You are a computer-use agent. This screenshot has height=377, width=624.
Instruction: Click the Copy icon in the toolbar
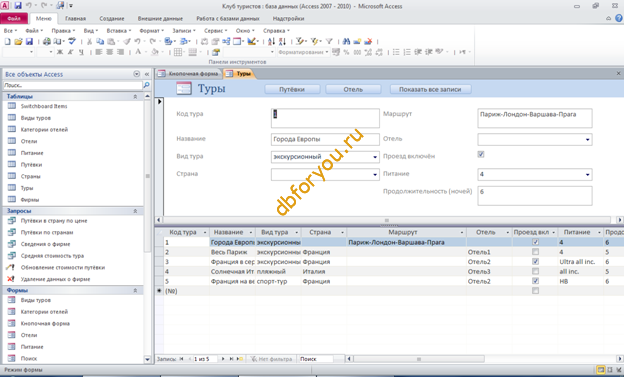pyautogui.click(x=100, y=41)
